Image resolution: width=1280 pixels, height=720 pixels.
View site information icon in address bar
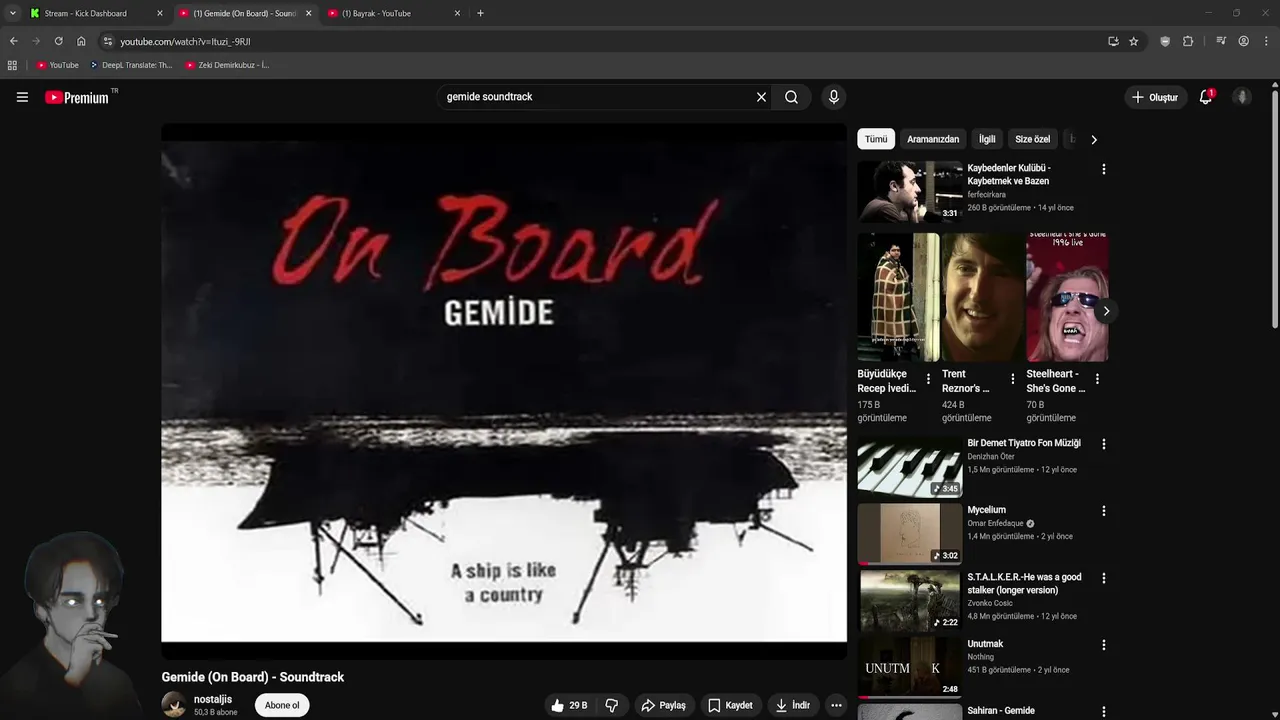point(108,41)
